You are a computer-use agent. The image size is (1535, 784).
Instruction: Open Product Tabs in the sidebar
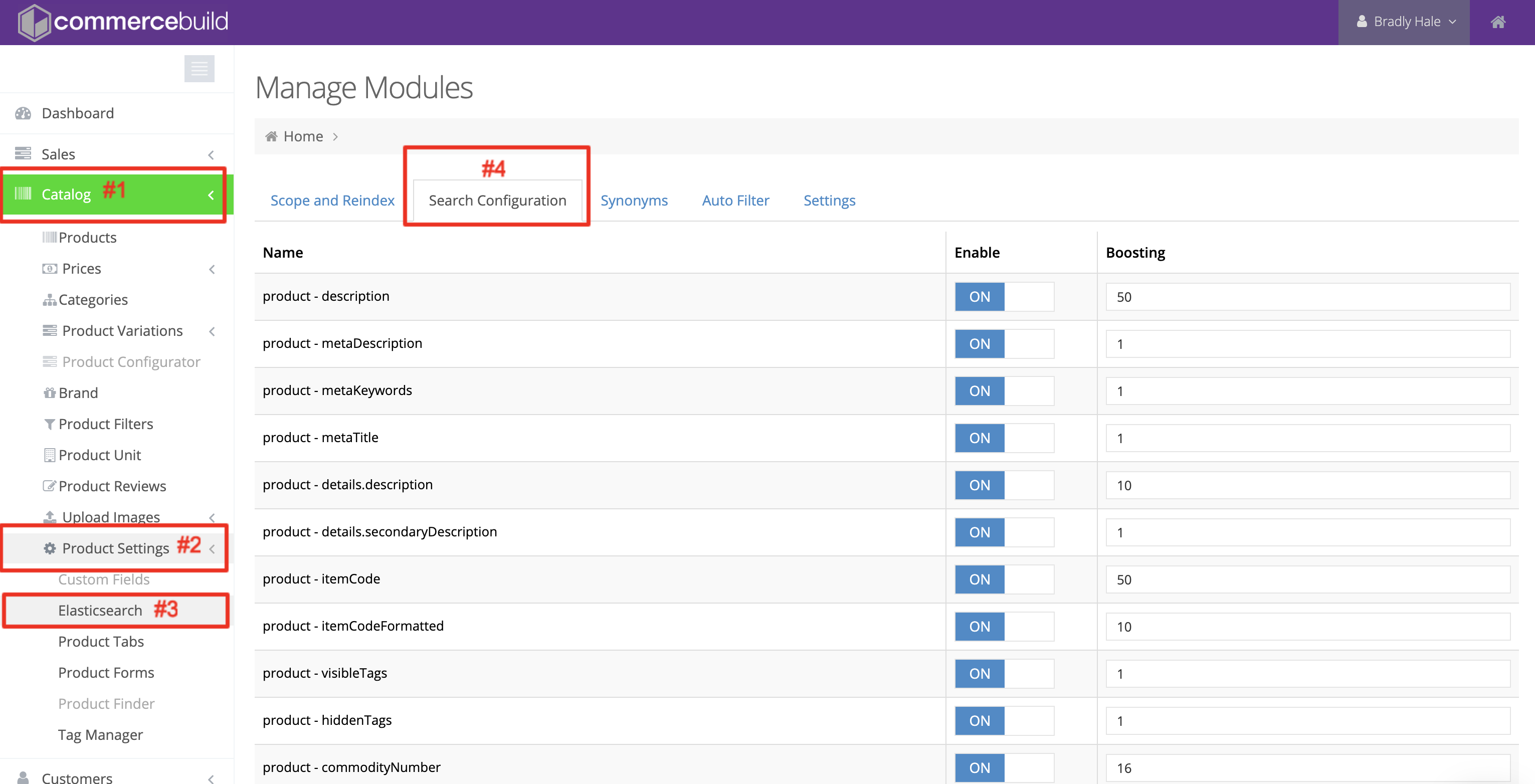click(x=101, y=641)
